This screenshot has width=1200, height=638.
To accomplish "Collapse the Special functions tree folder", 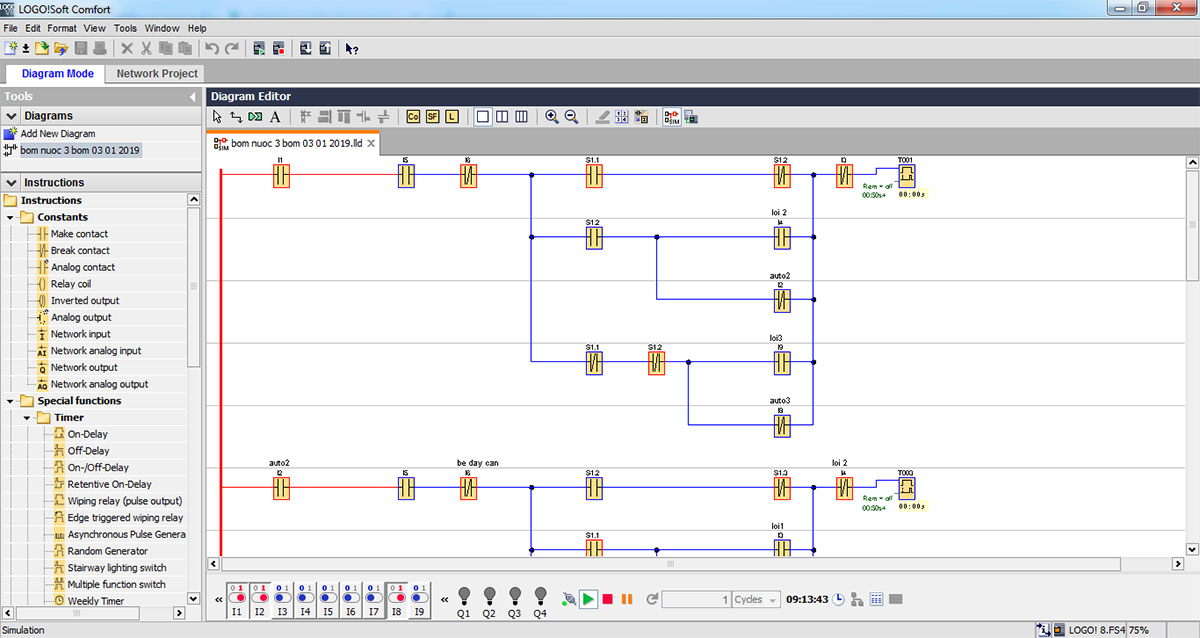I will pos(11,401).
